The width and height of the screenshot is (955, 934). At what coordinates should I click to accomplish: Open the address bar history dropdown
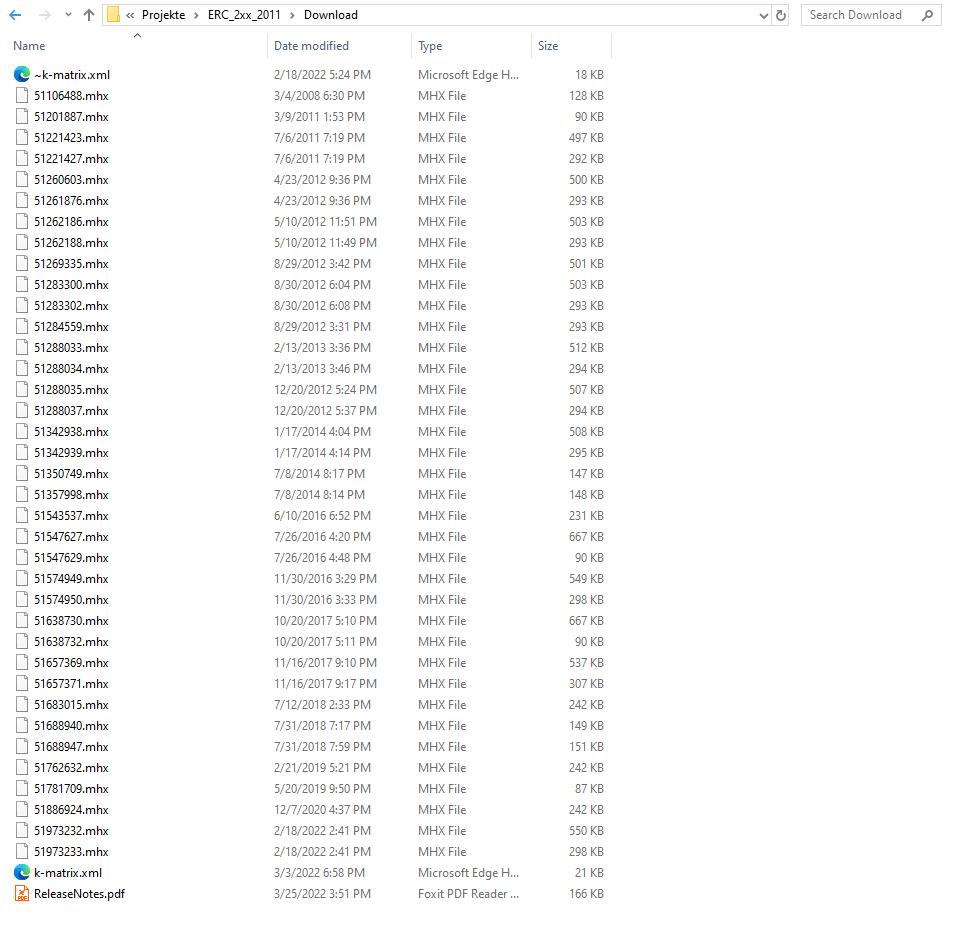[x=763, y=15]
